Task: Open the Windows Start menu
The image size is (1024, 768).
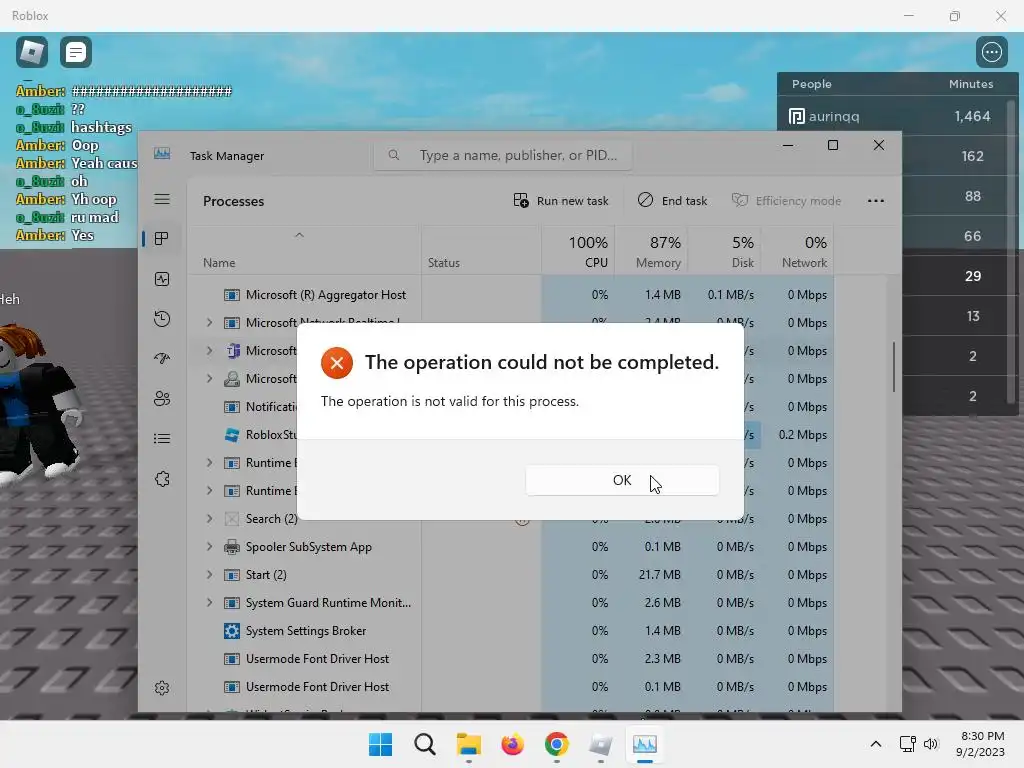Action: point(380,744)
